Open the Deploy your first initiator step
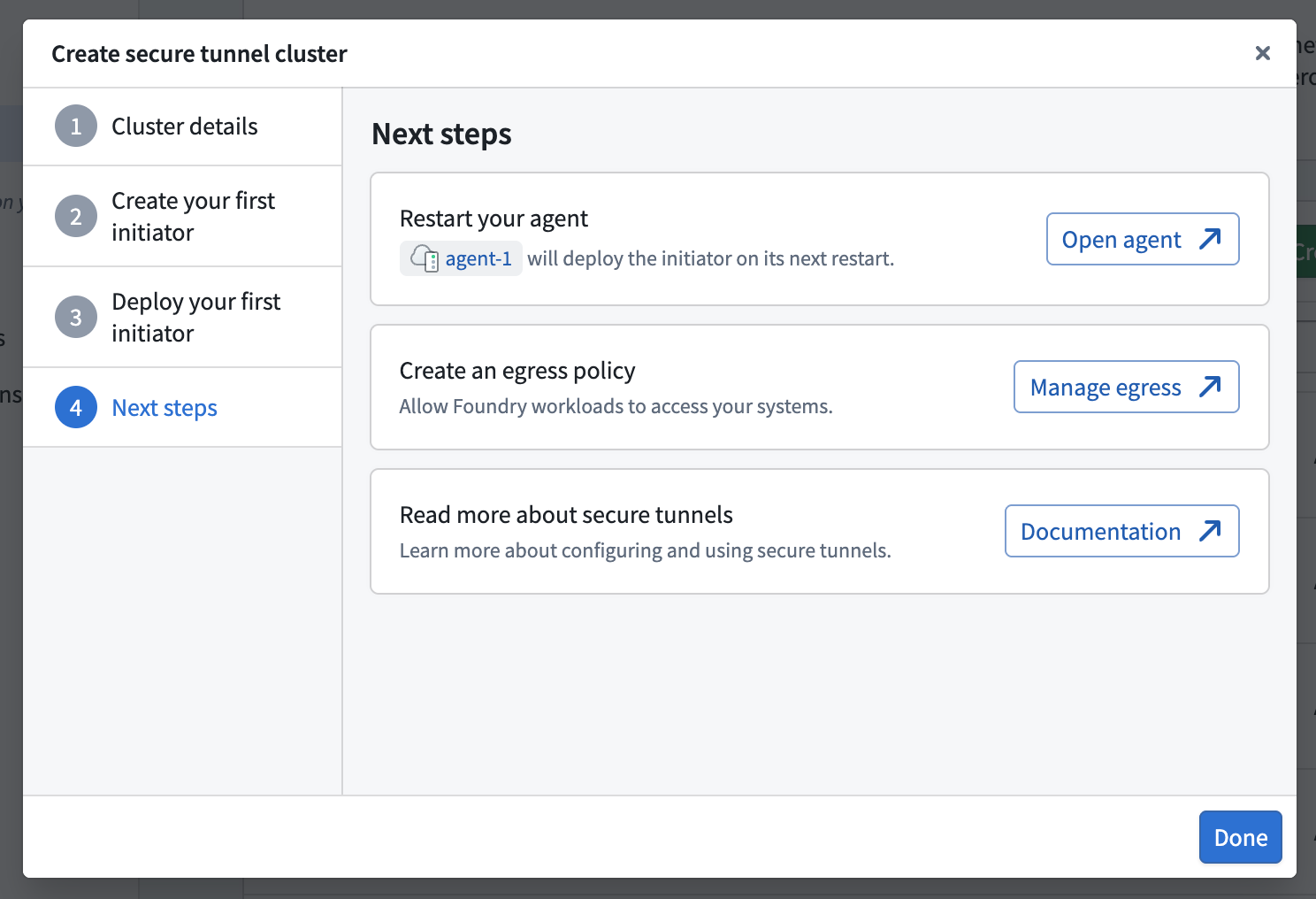Image resolution: width=1316 pixels, height=899 pixels. [182, 318]
